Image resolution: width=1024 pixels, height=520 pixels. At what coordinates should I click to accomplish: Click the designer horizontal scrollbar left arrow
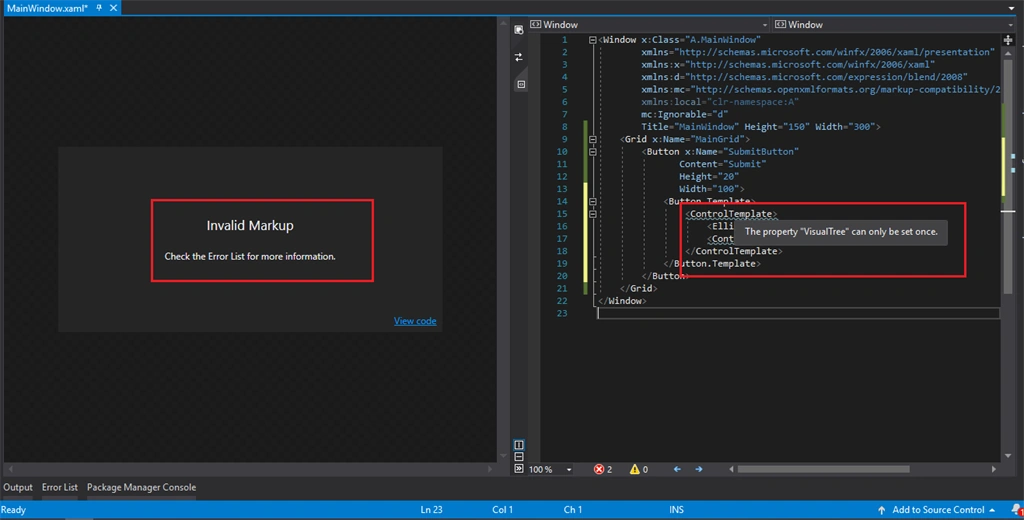pyautogui.click(x=9, y=469)
